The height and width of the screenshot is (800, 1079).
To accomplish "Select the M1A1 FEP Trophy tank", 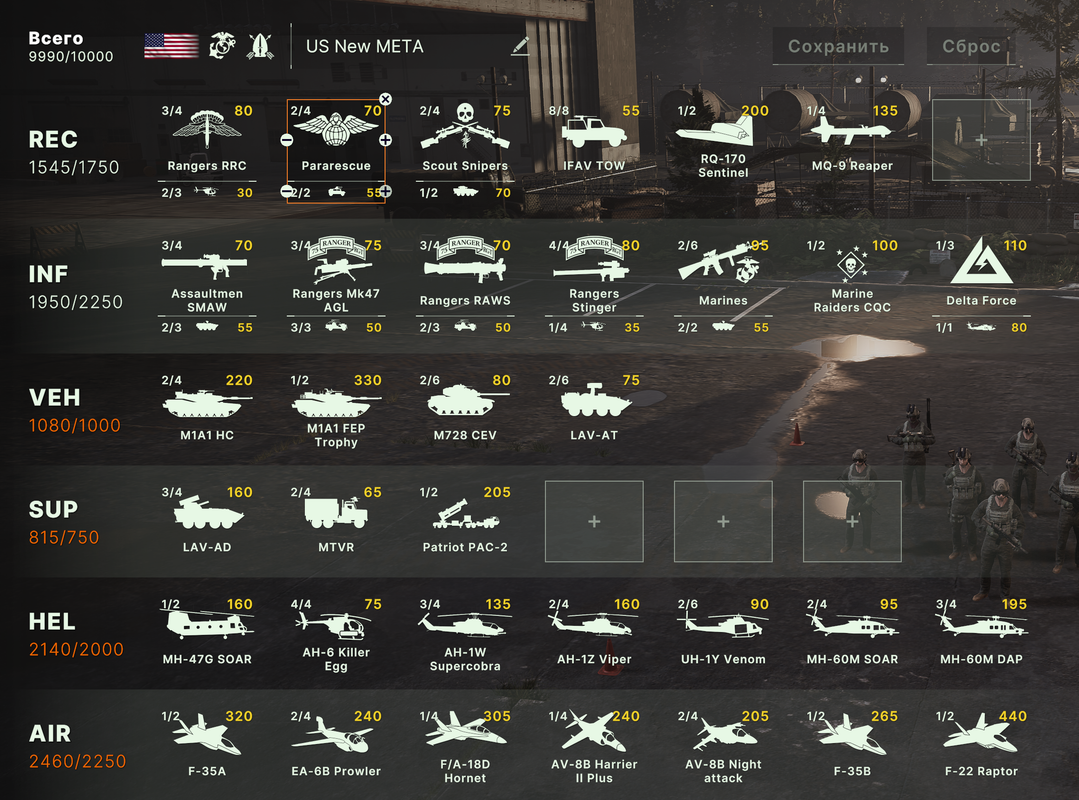I will click(x=332, y=403).
